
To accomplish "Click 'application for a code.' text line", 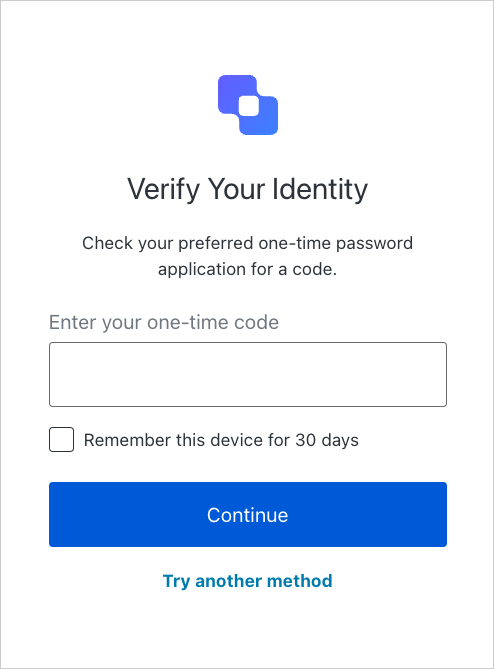I will tap(247, 270).
